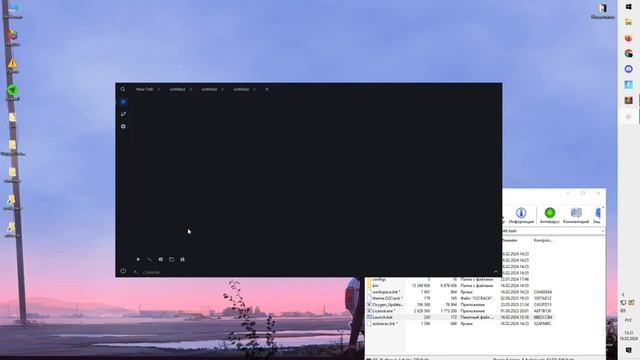Open the Windows Start button on taskbar
The width and height of the screenshot is (640, 360).
pos(629,7)
